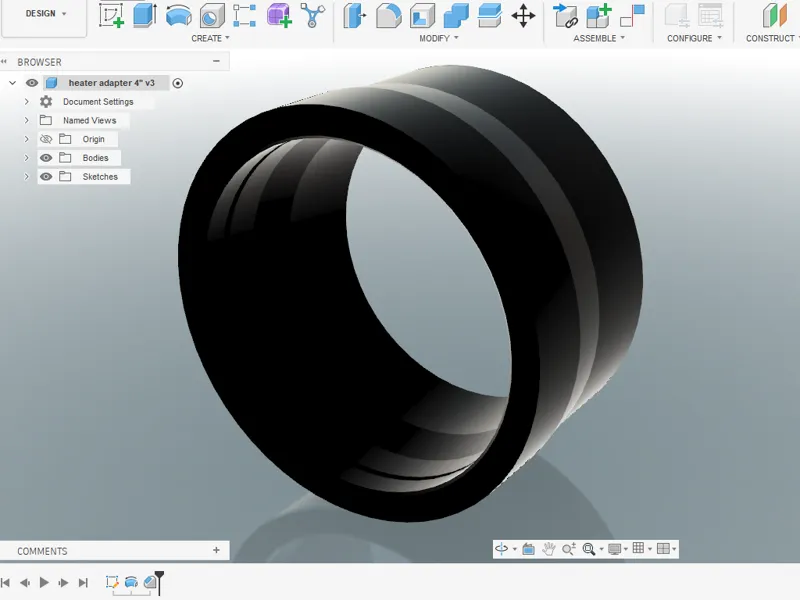
Task: Open the CONSTRUCT menu
Action: (x=771, y=38)
